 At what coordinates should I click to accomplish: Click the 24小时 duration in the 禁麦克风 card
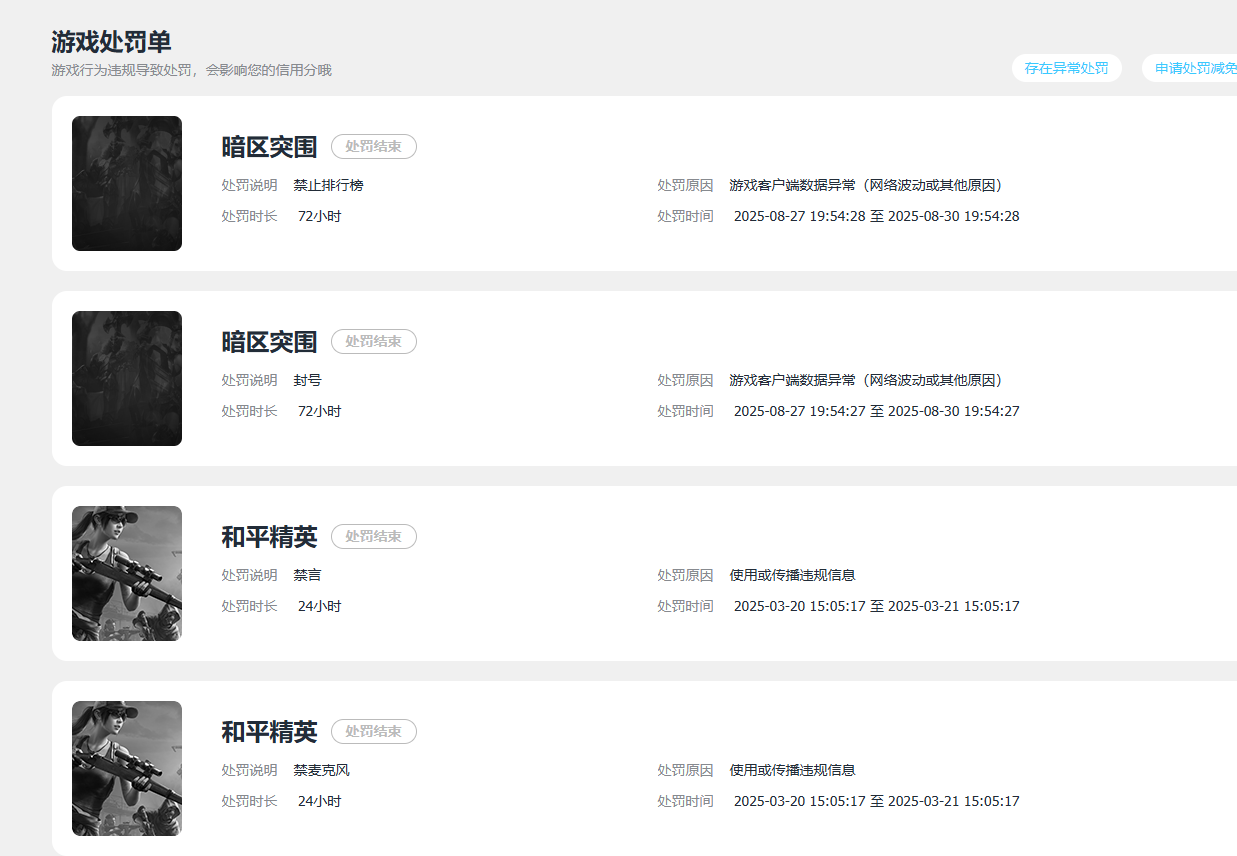click(x=319, y=801)
